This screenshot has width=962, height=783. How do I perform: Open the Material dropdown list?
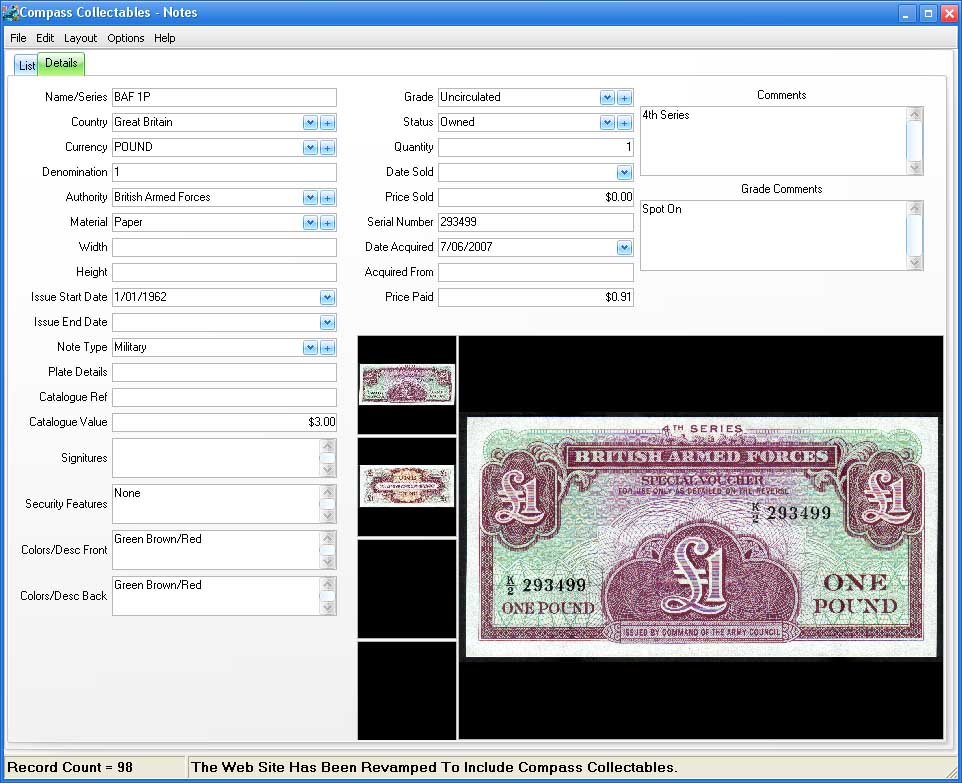(x=310, y=223)
